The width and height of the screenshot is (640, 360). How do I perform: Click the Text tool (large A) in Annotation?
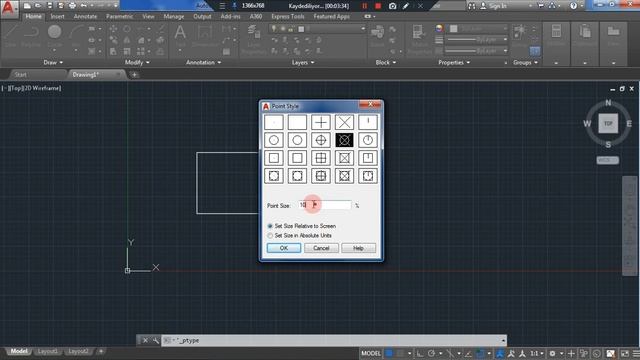pos(180,33)
